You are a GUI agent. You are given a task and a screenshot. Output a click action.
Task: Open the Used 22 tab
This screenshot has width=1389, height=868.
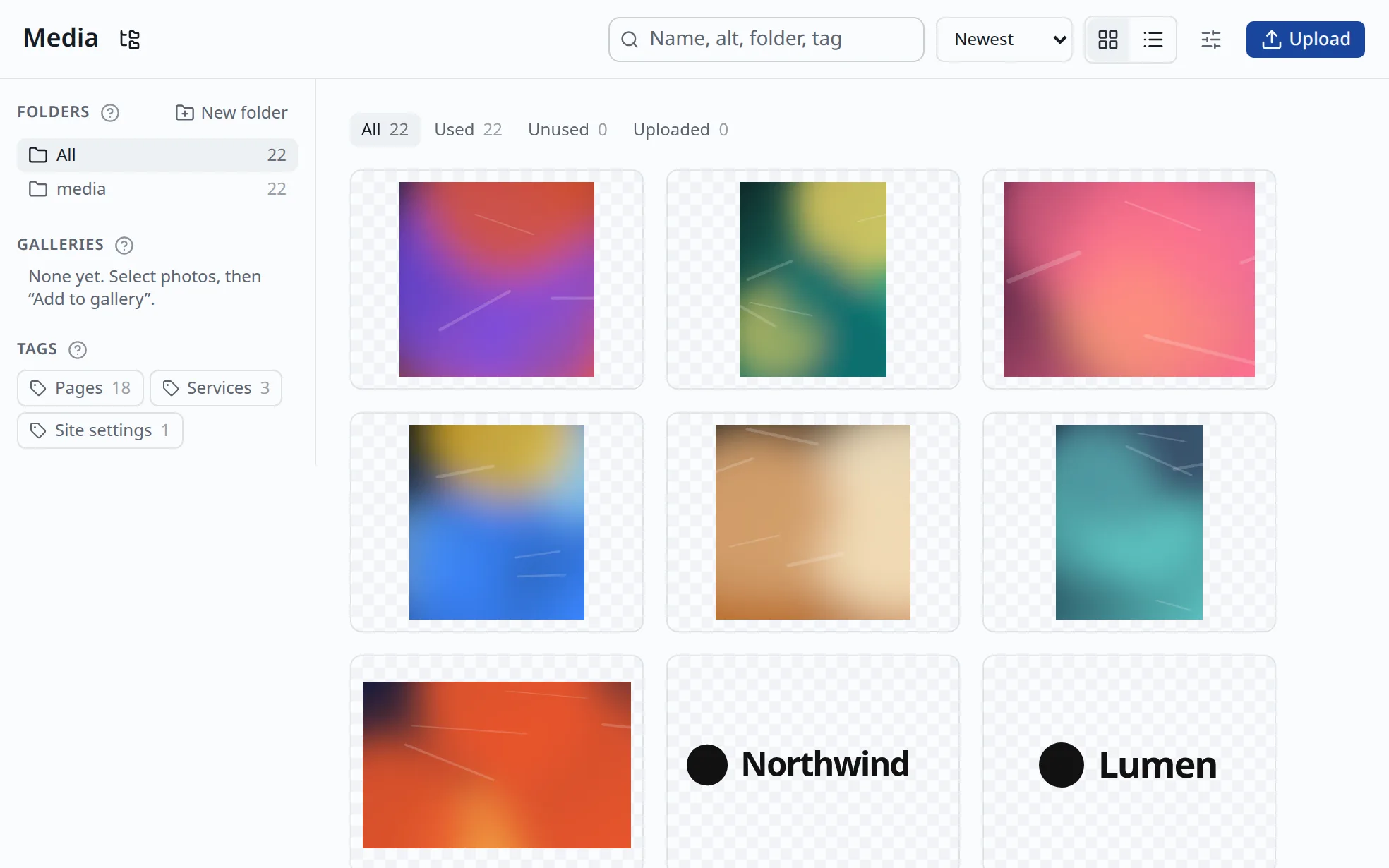click(468, 130)
